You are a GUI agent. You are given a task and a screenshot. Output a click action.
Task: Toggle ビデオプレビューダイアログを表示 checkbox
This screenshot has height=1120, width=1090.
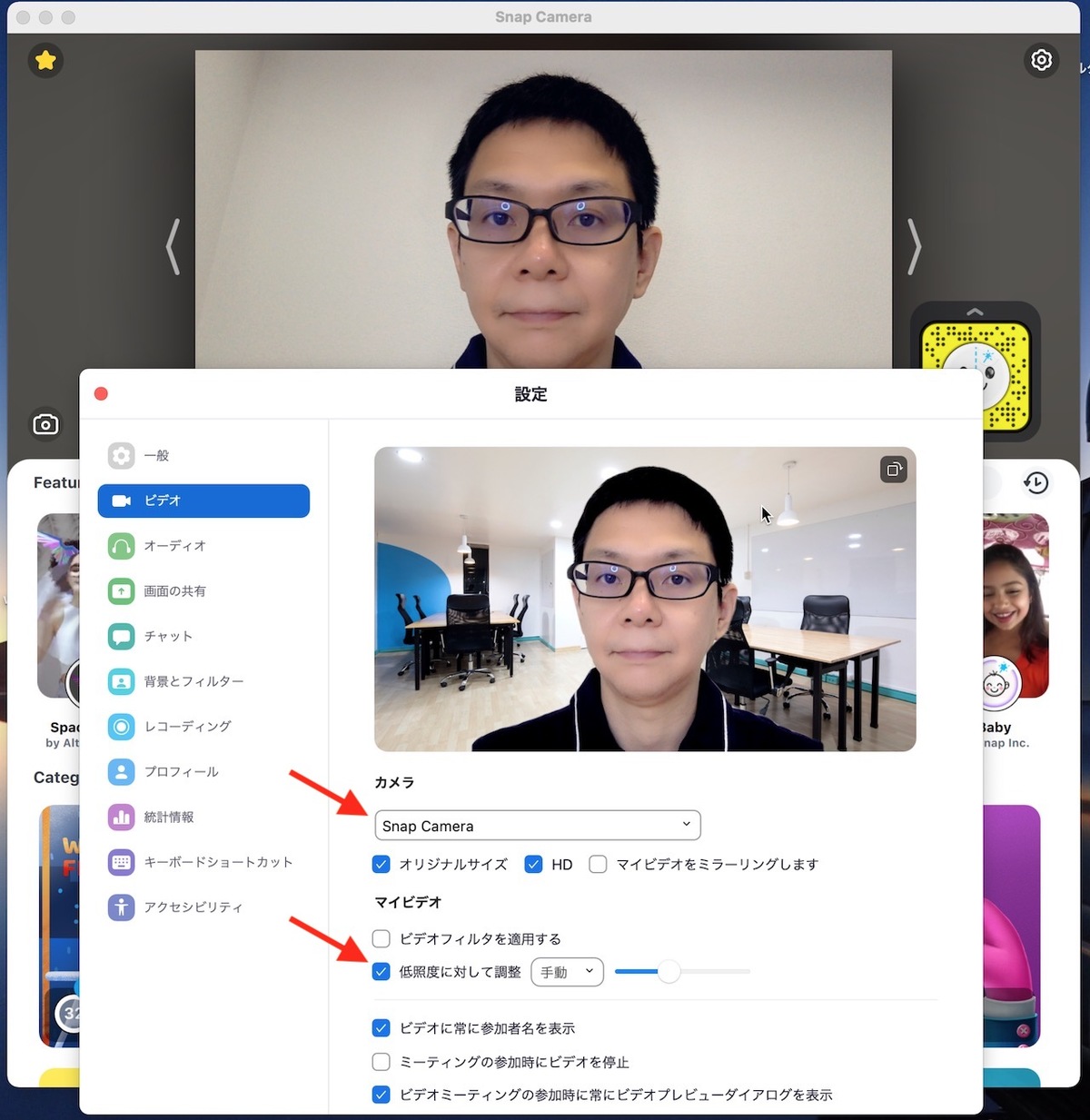381,1095
